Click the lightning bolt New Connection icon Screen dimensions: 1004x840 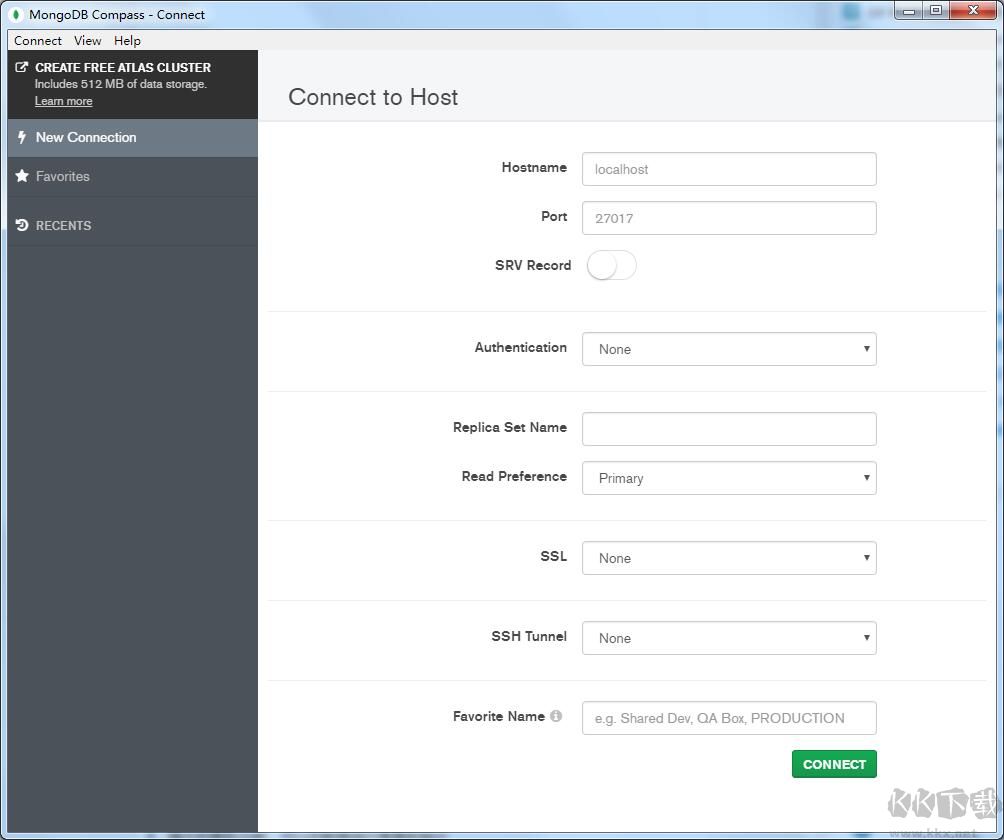coord(22,137)
